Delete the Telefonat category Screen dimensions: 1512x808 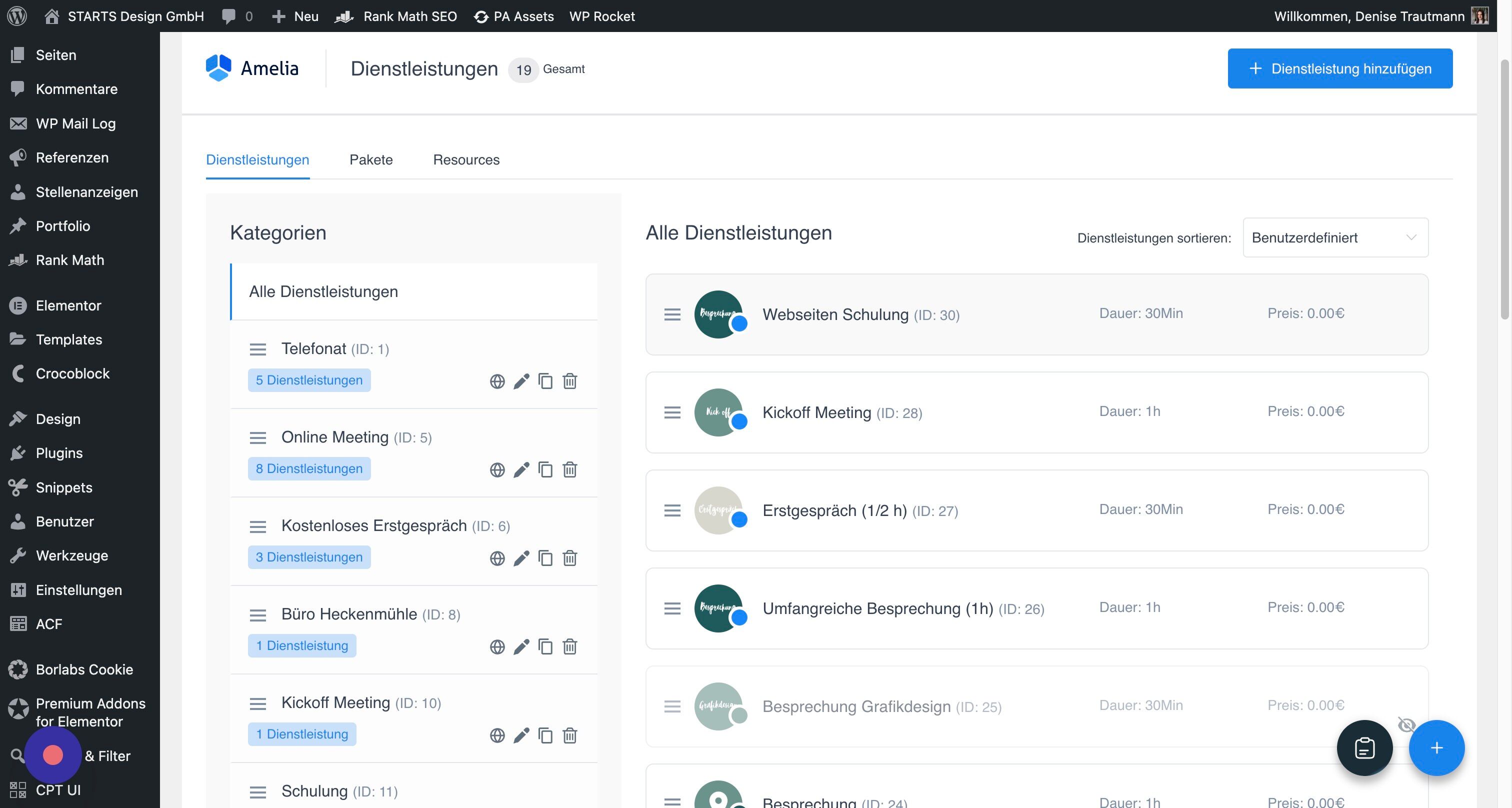(x=570, y=381)
